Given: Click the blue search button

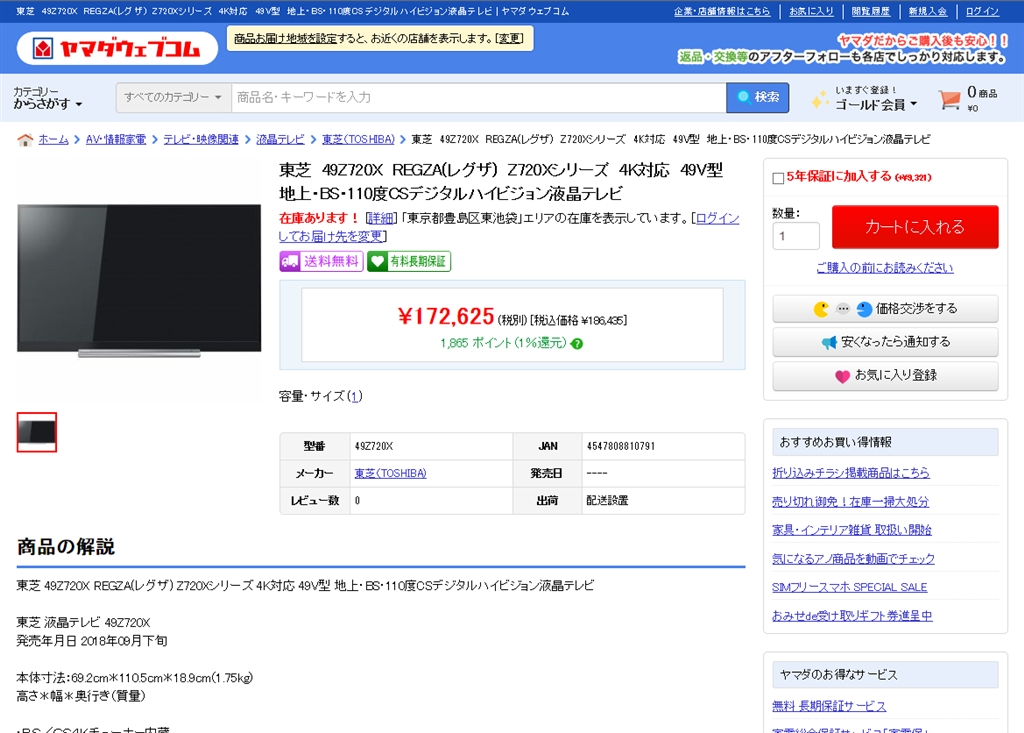Looking at the screenshot, I should (x=758, y=97).
